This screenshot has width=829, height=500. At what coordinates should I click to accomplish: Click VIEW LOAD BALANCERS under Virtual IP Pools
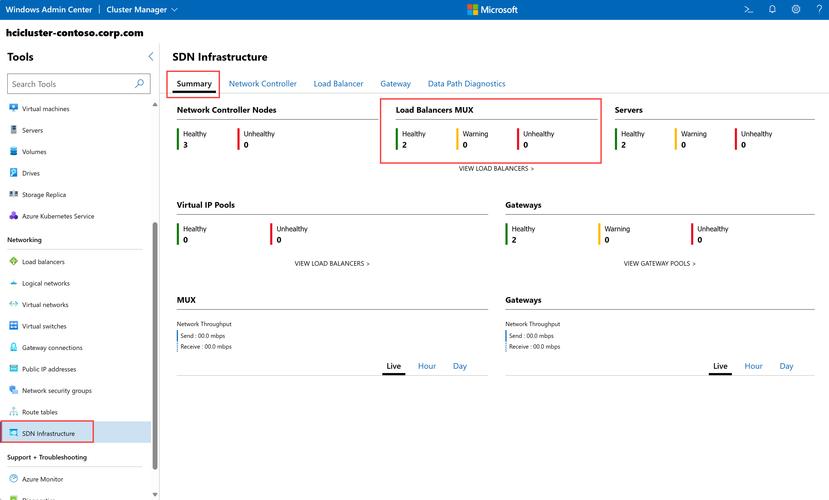click(x=332, y=264)
